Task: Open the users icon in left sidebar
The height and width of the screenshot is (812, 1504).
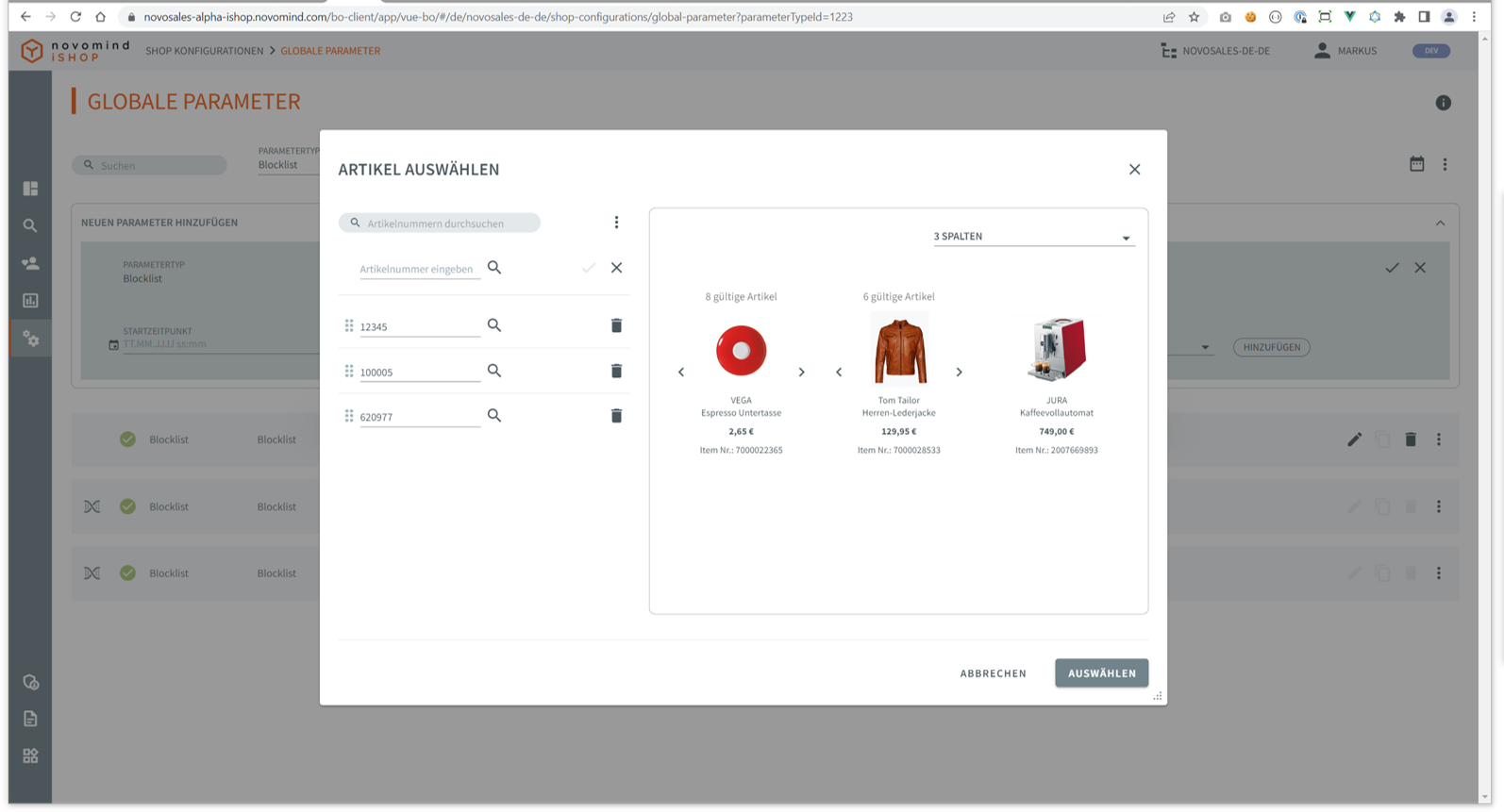Action: point(30,263)
